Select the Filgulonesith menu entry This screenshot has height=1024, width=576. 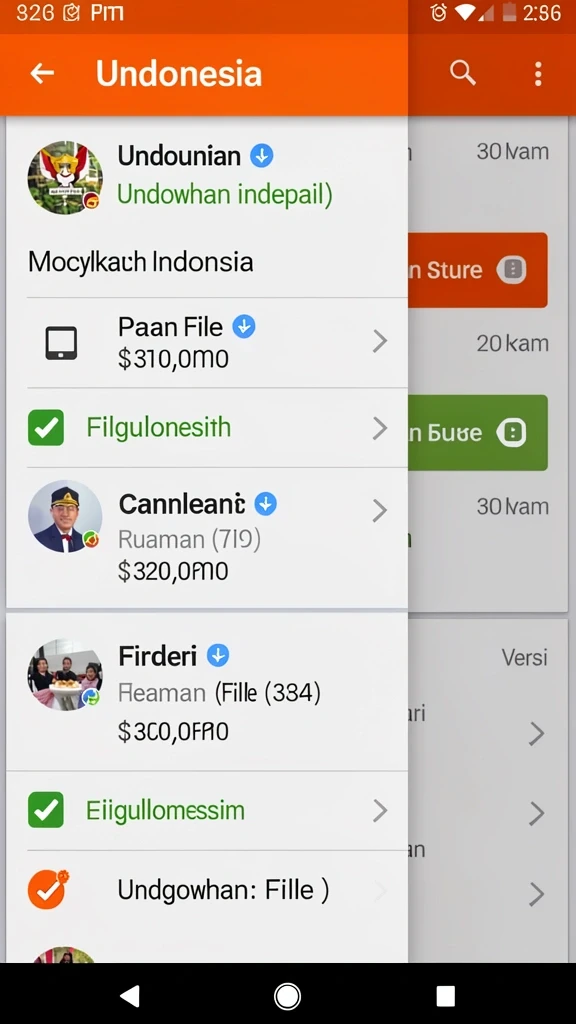(207, 428)
